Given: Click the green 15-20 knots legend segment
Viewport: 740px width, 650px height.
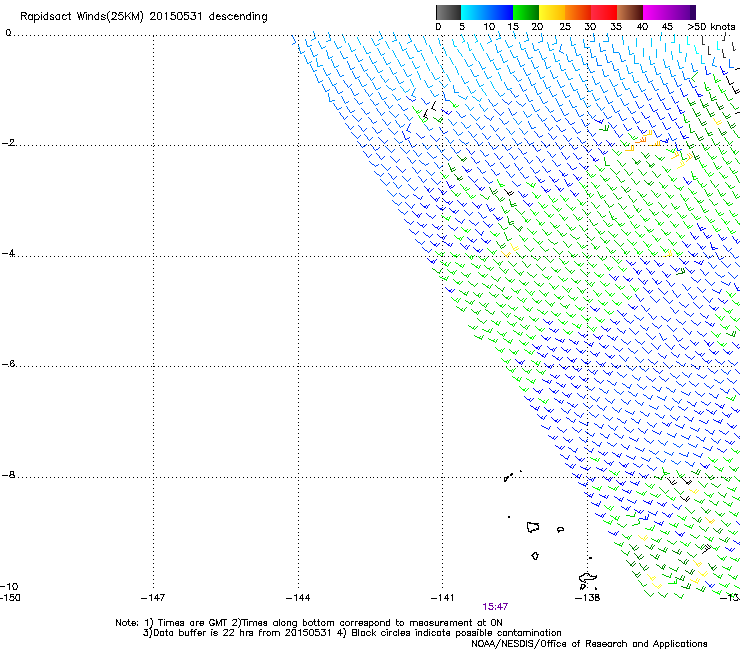Looking at the screenshot, I should [526, 12].
